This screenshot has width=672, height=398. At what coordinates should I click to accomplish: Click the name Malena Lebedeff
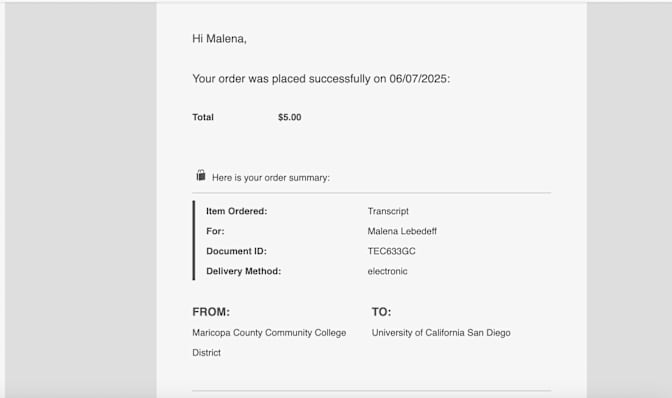(x=402, y=231)
